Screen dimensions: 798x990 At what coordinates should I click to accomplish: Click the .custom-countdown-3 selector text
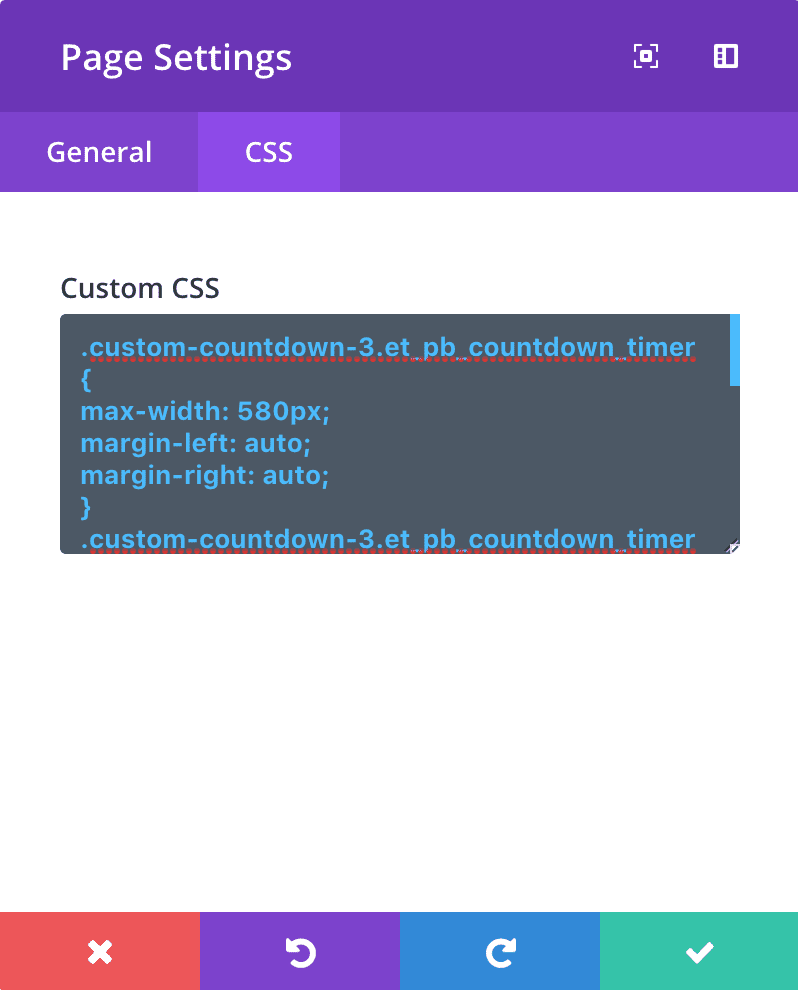[x=390, y=347]
